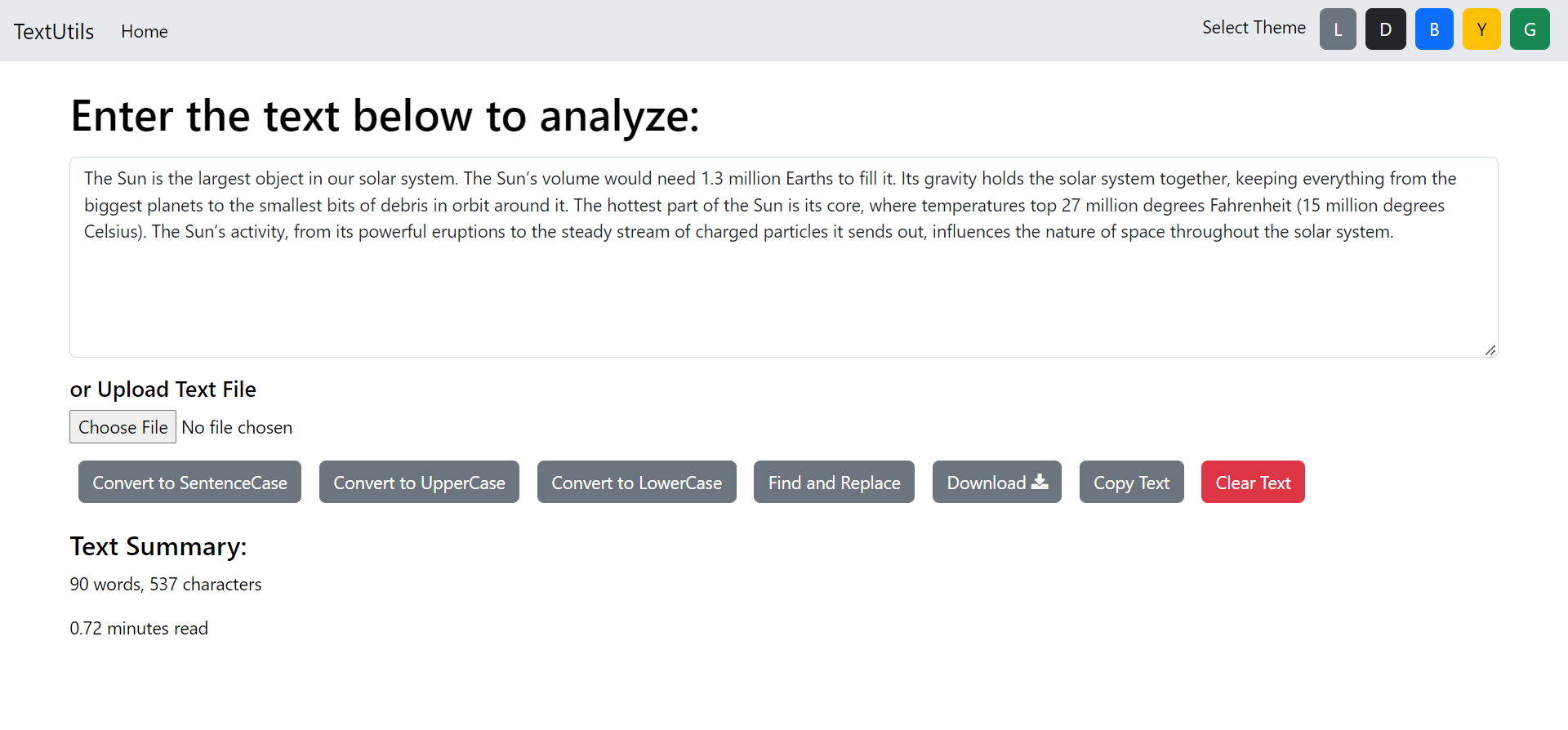This screenshot has width=1568, height=730.
Task: Click the Choose File button
Action: [x=122, y=427]
